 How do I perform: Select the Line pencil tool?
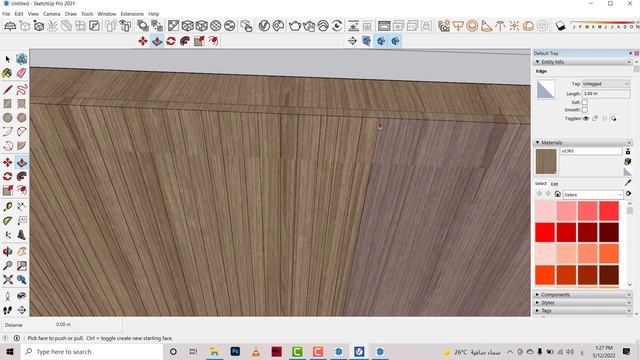[7, 89]
